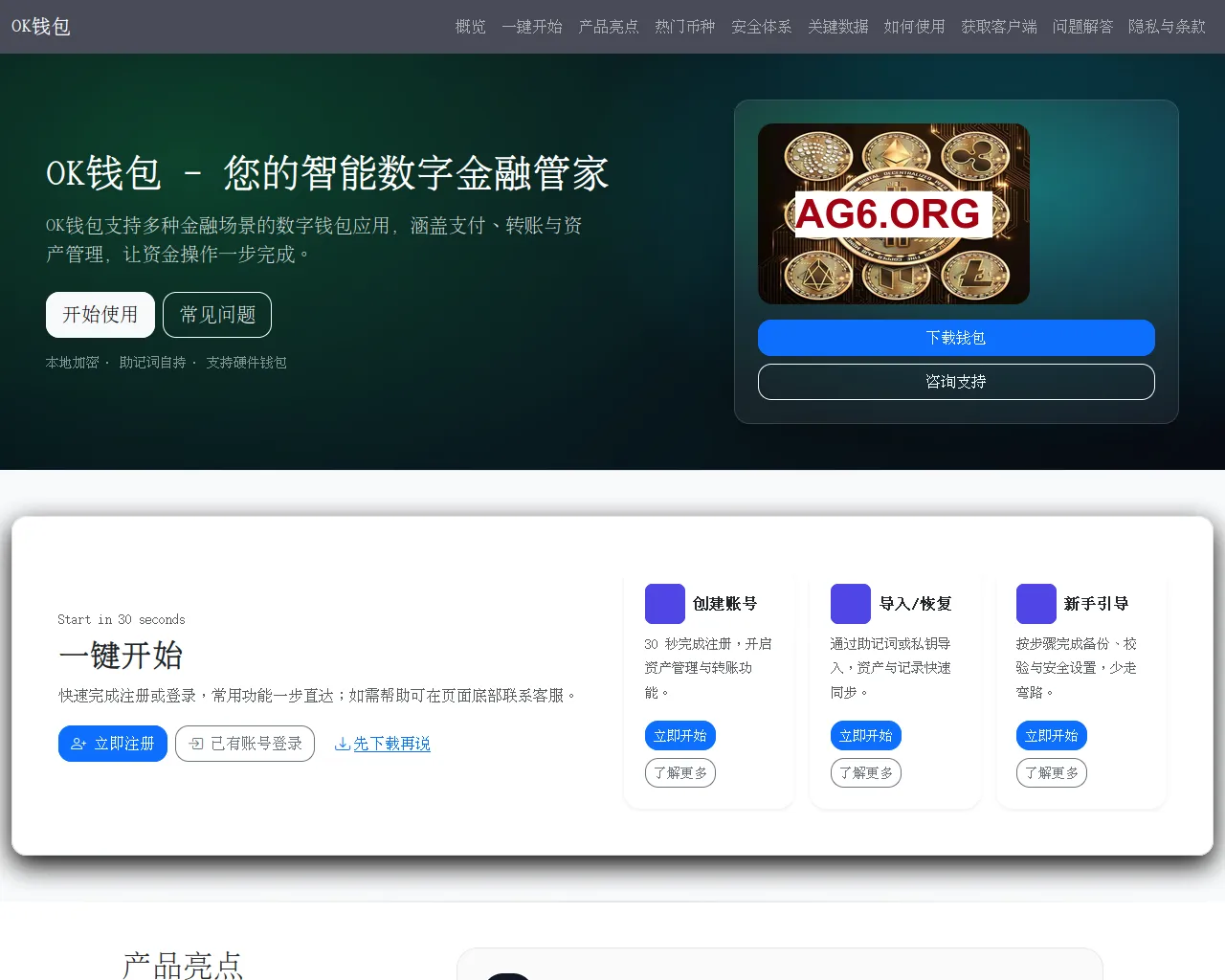This screenshot has width=1225, height=980.
Task: Click the purple icon beside 新手引导
Action: 1036,604
